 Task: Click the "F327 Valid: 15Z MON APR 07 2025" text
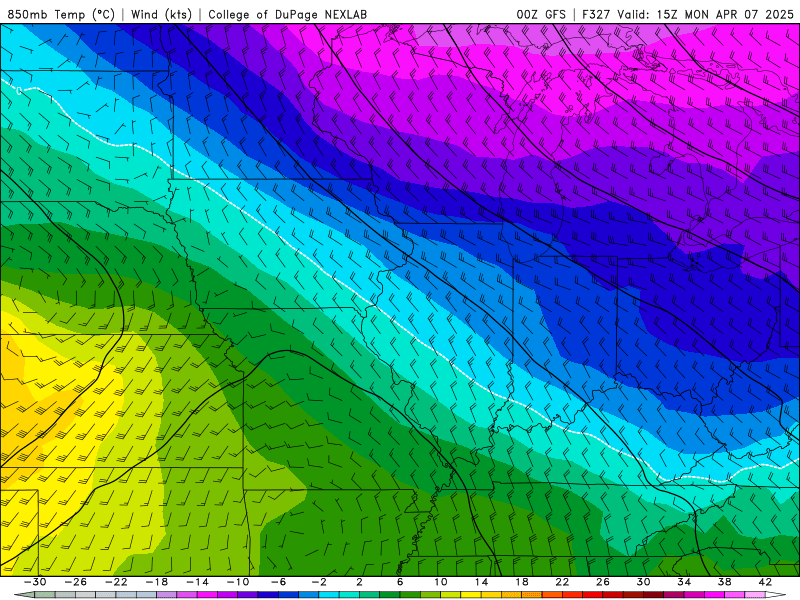point(688,14)
